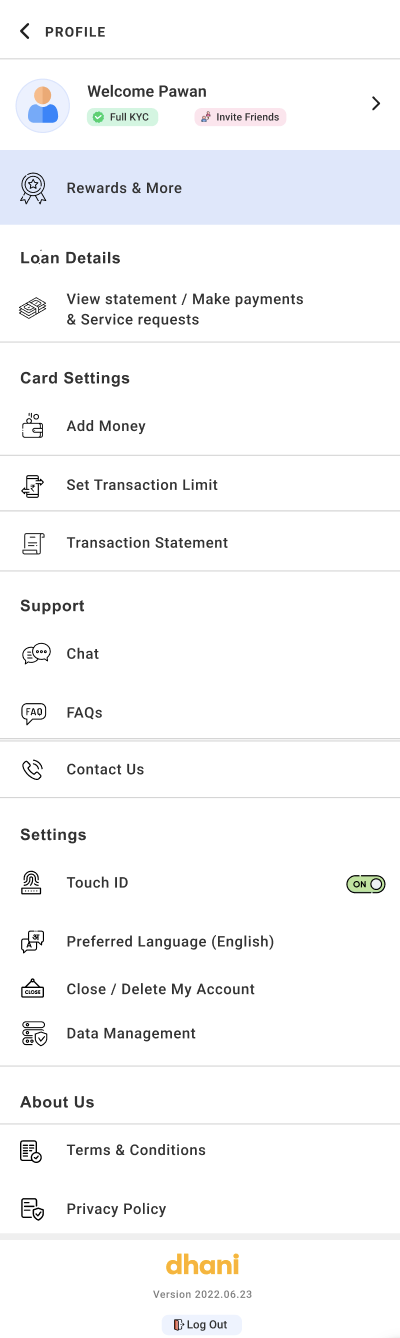Tap the FAQ bubble icon
Viewport: 400px width, 1338px height.
coord(34,713)
